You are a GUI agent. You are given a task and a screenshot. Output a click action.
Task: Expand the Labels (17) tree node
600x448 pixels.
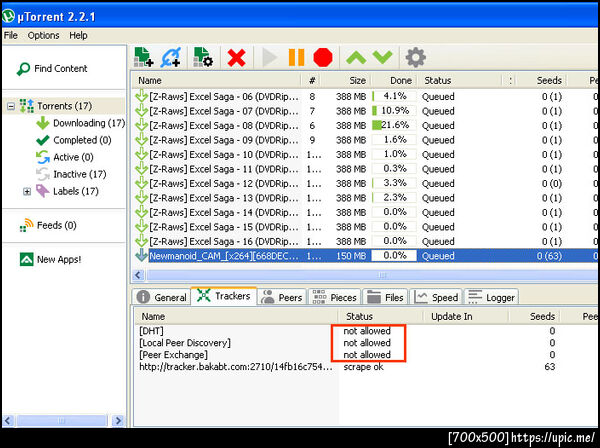[27, 191]
